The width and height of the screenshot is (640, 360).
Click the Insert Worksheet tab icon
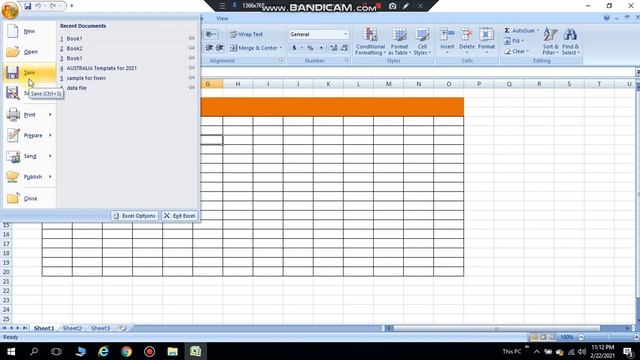[x=123, y=328]
